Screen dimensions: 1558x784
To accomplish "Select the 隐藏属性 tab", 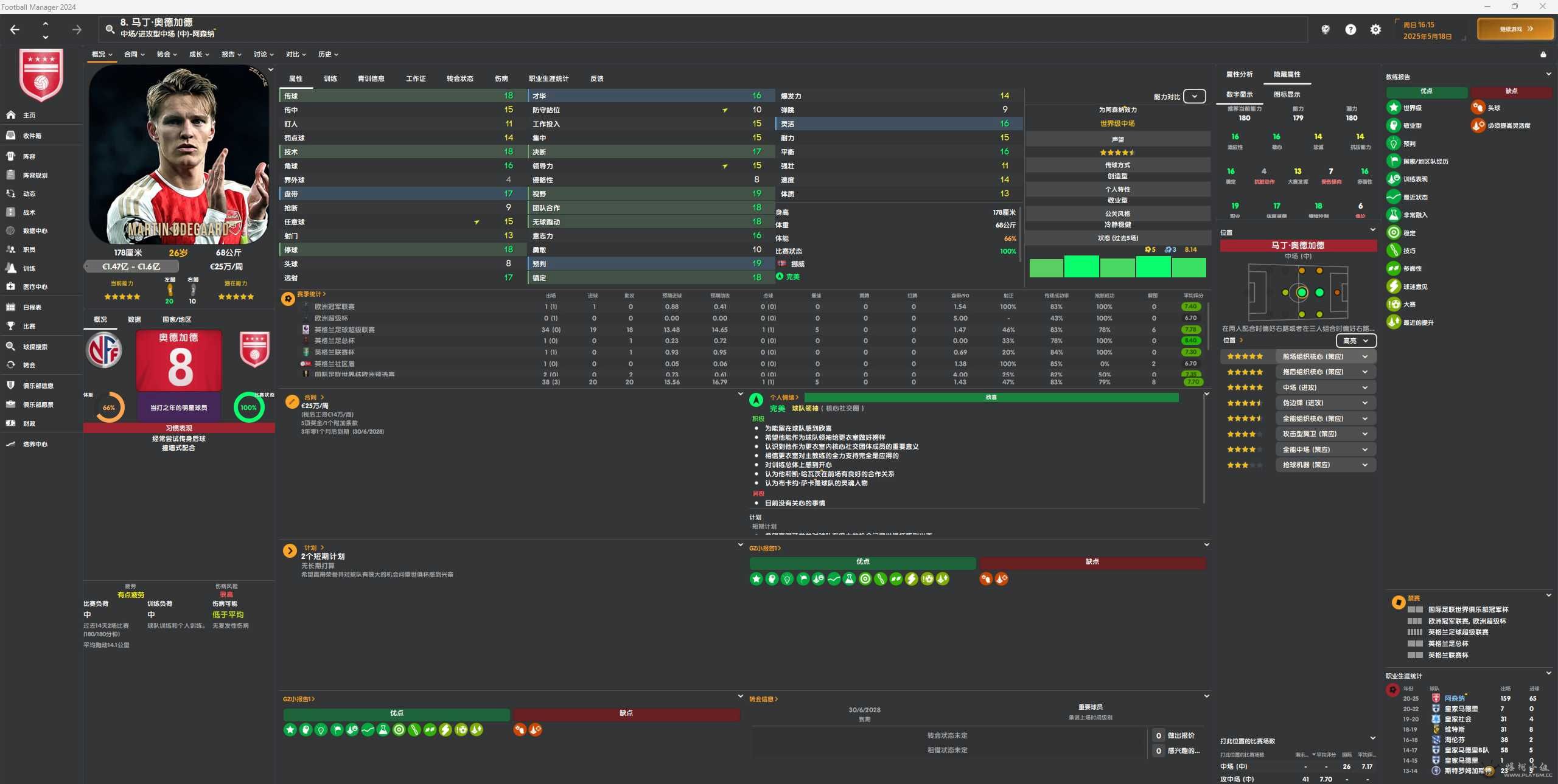I will pos(1287,75).
